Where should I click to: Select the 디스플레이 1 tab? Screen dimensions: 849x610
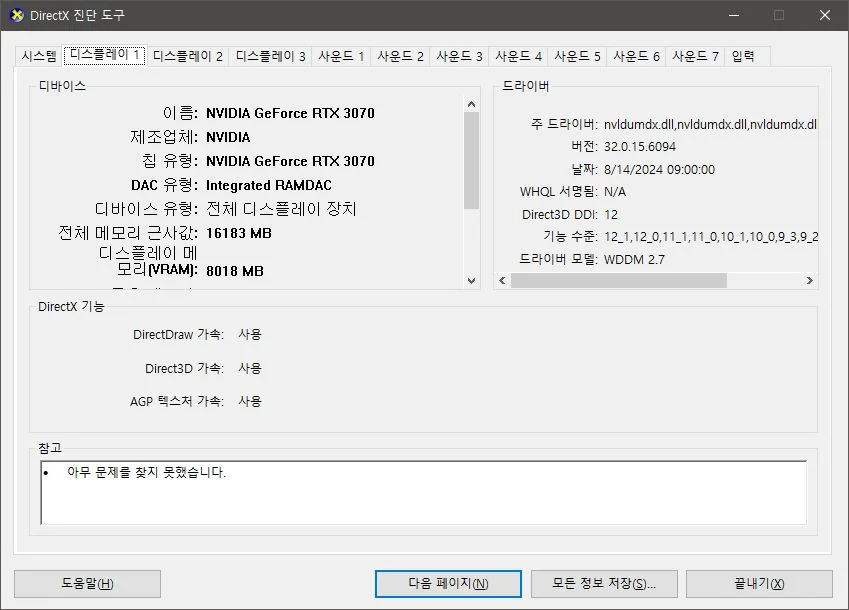click(x=105, y=55)
